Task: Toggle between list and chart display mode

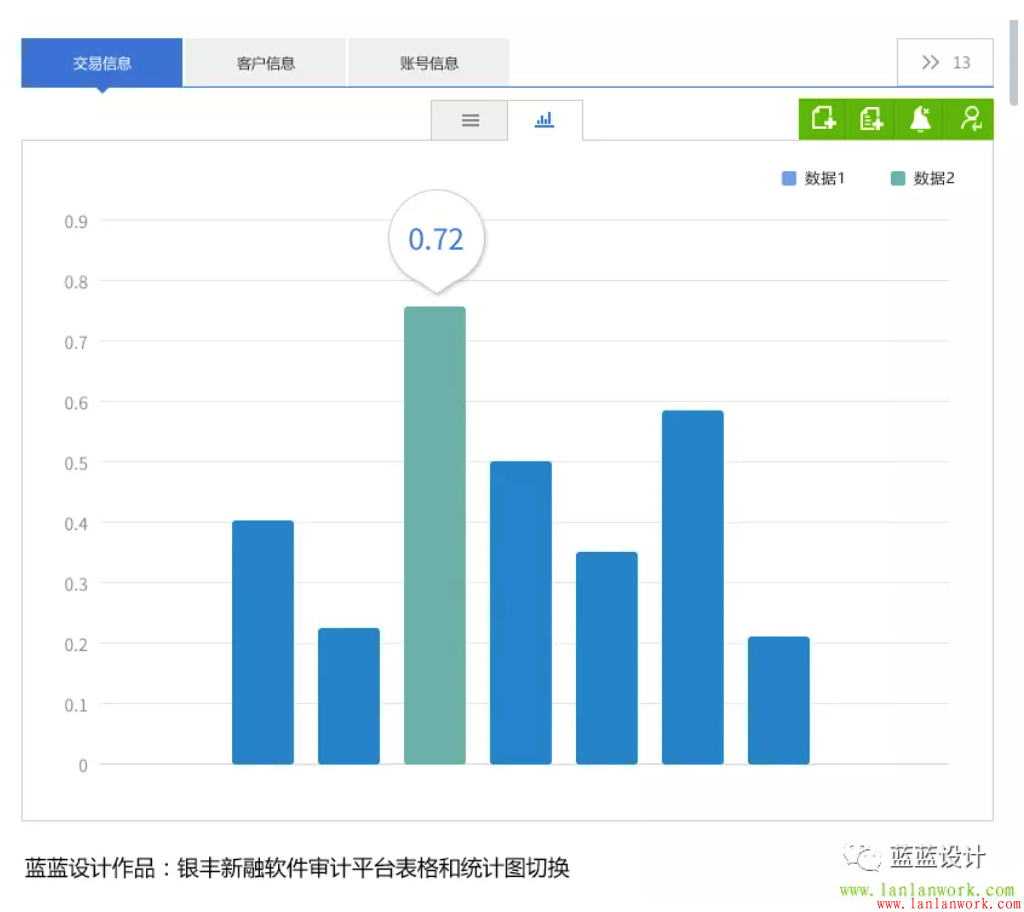Action: (469, 119)
